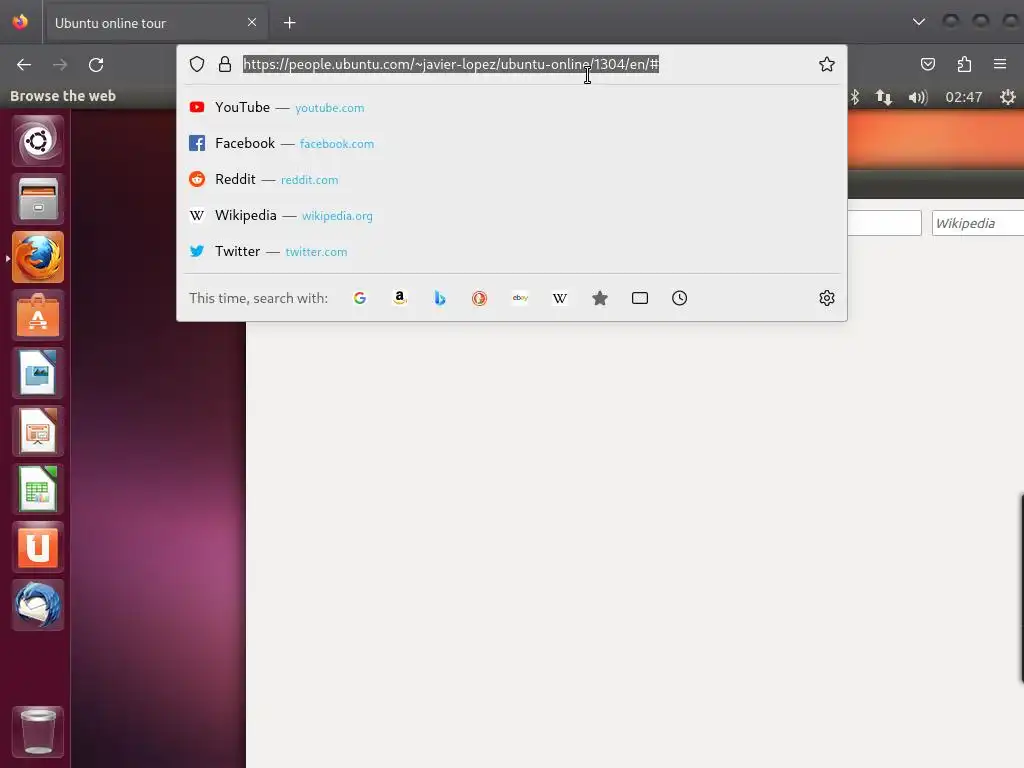The width and height of the screenshot is (1024, 768).
Task: Reload the page with the refresh icon
Action: [96, 65]
